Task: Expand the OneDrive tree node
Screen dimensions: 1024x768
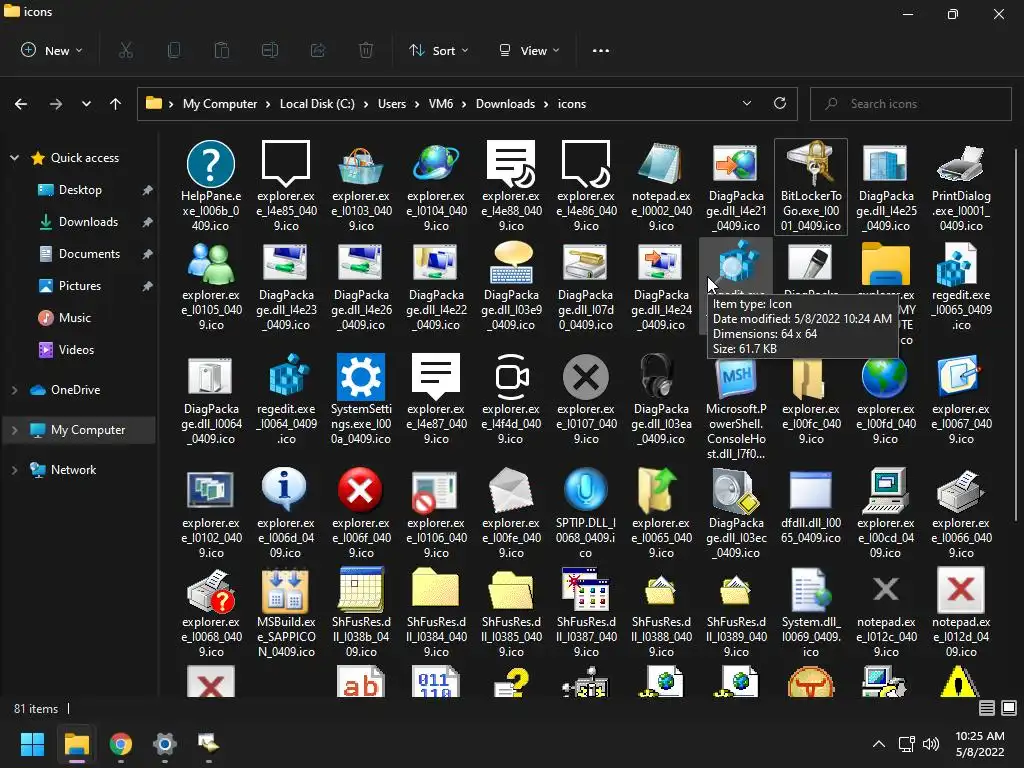Action: [x=14, y=390]
